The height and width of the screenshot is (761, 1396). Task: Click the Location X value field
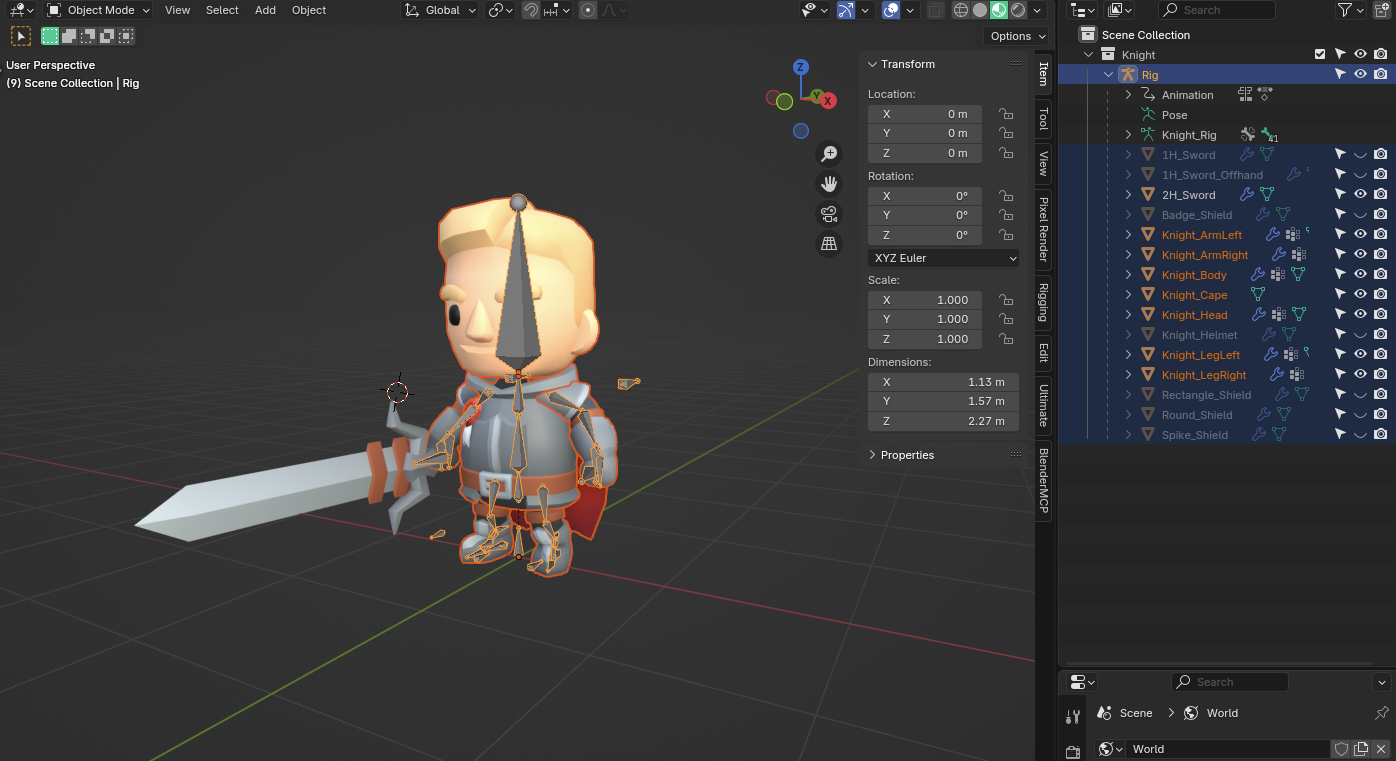click(x=924, y=113)
